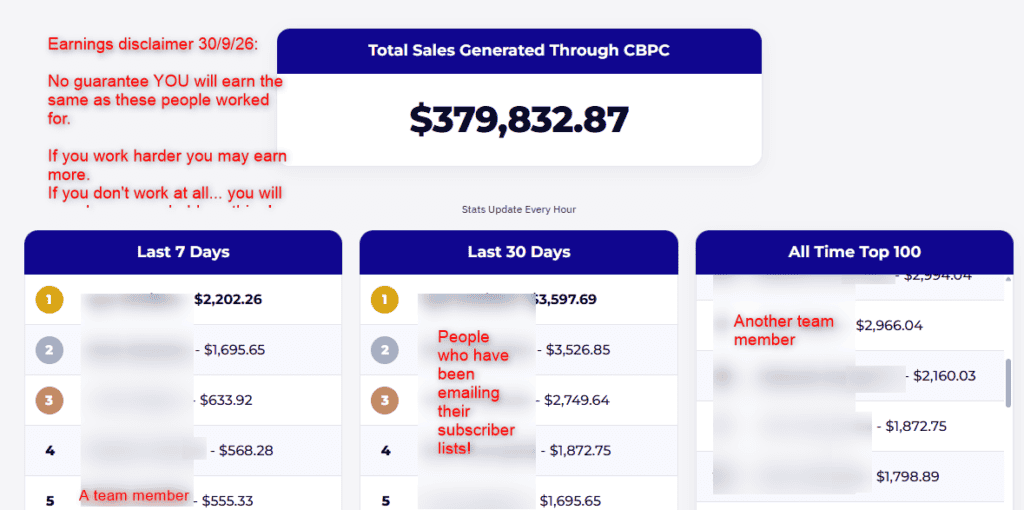Click the $1,798.89 amount in All Time list

click(908, 477)
